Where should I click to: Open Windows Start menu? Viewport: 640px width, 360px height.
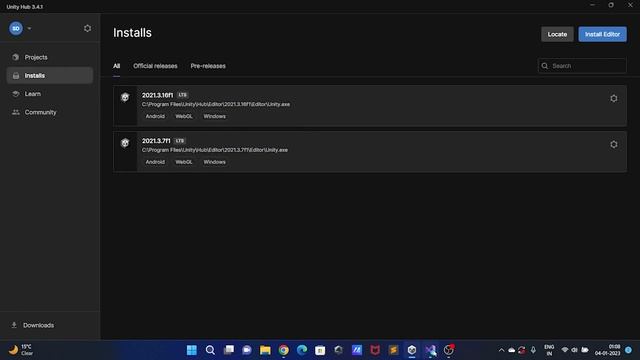pyautogui.click(x=191, y=350)
